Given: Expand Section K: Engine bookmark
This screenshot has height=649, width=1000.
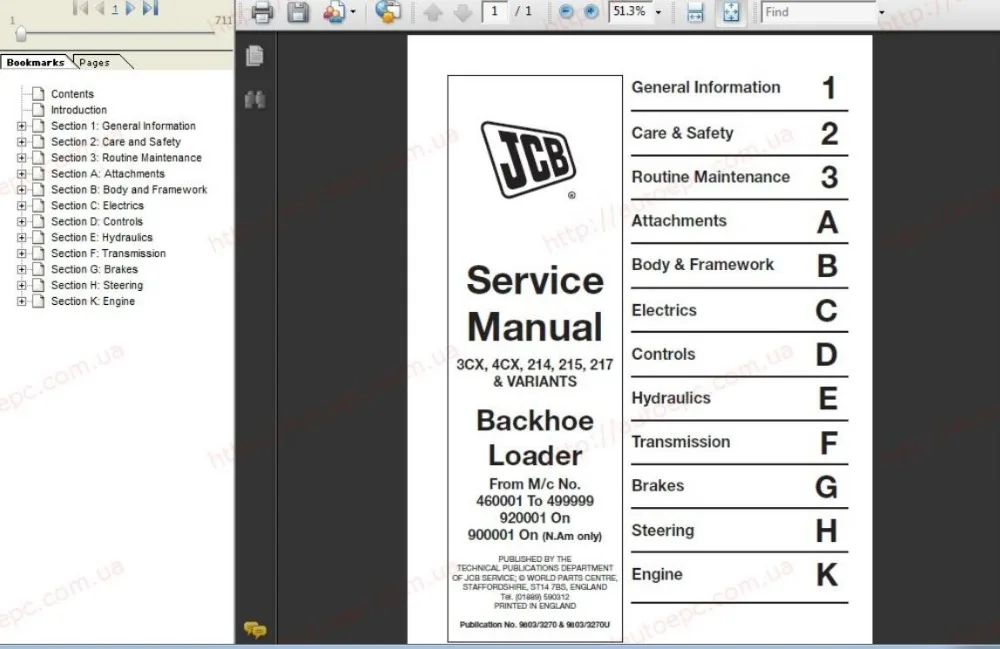Looking at the screenshot, I should click(22, 302).
